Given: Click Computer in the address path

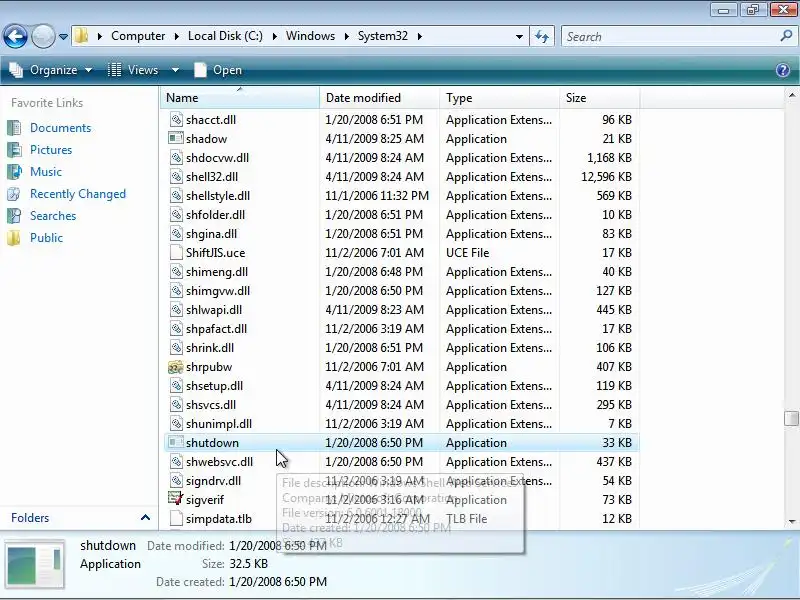Looking at the screenshot, I should pyautogui.click(x=138, y=36).
